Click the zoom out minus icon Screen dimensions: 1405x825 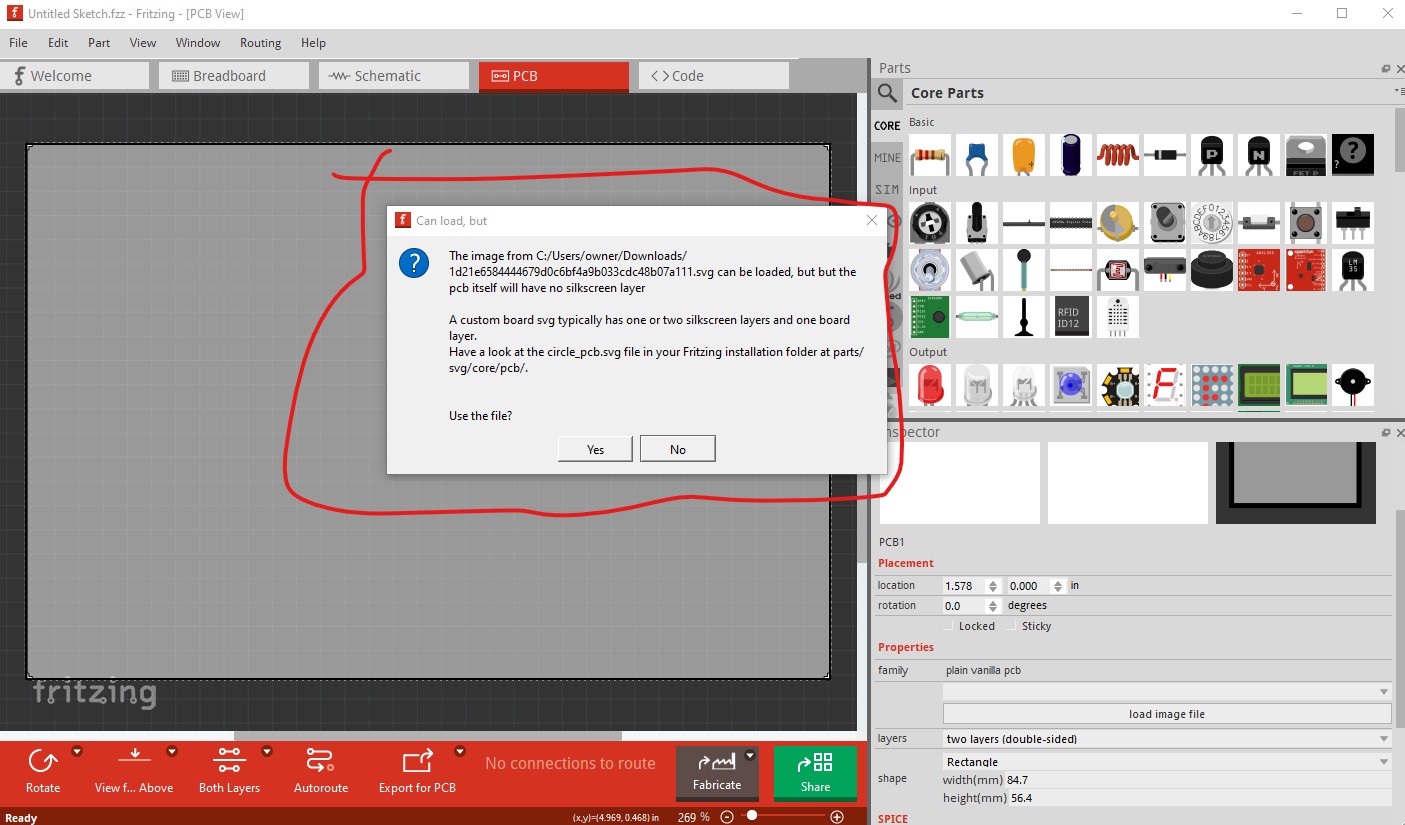tap(727, 817)
